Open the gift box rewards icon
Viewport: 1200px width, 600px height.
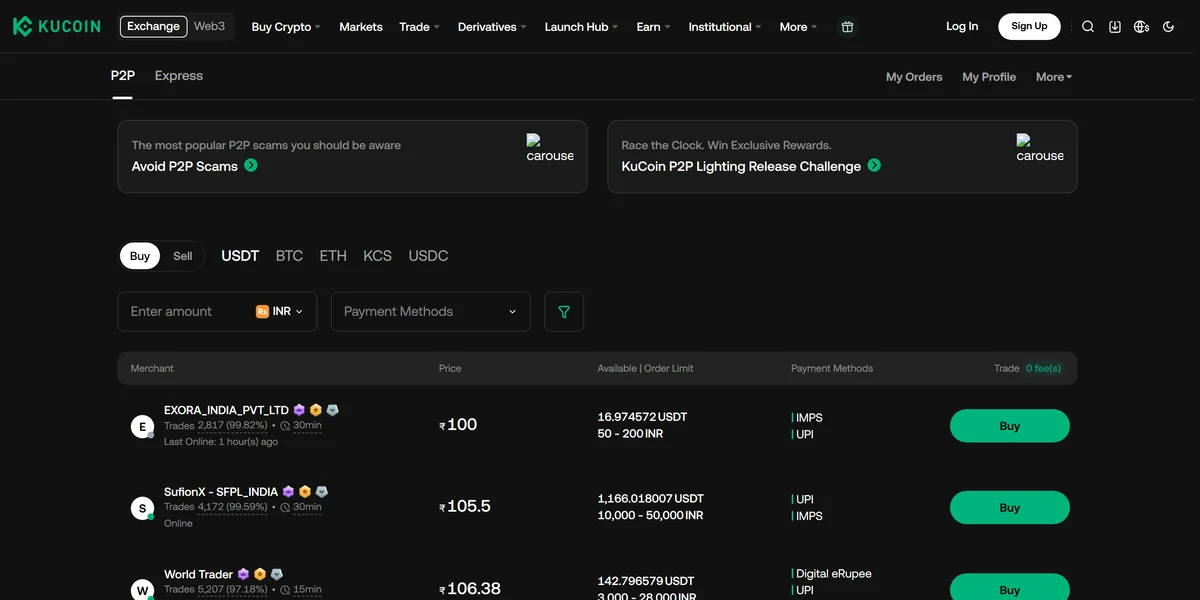point(847,27)
